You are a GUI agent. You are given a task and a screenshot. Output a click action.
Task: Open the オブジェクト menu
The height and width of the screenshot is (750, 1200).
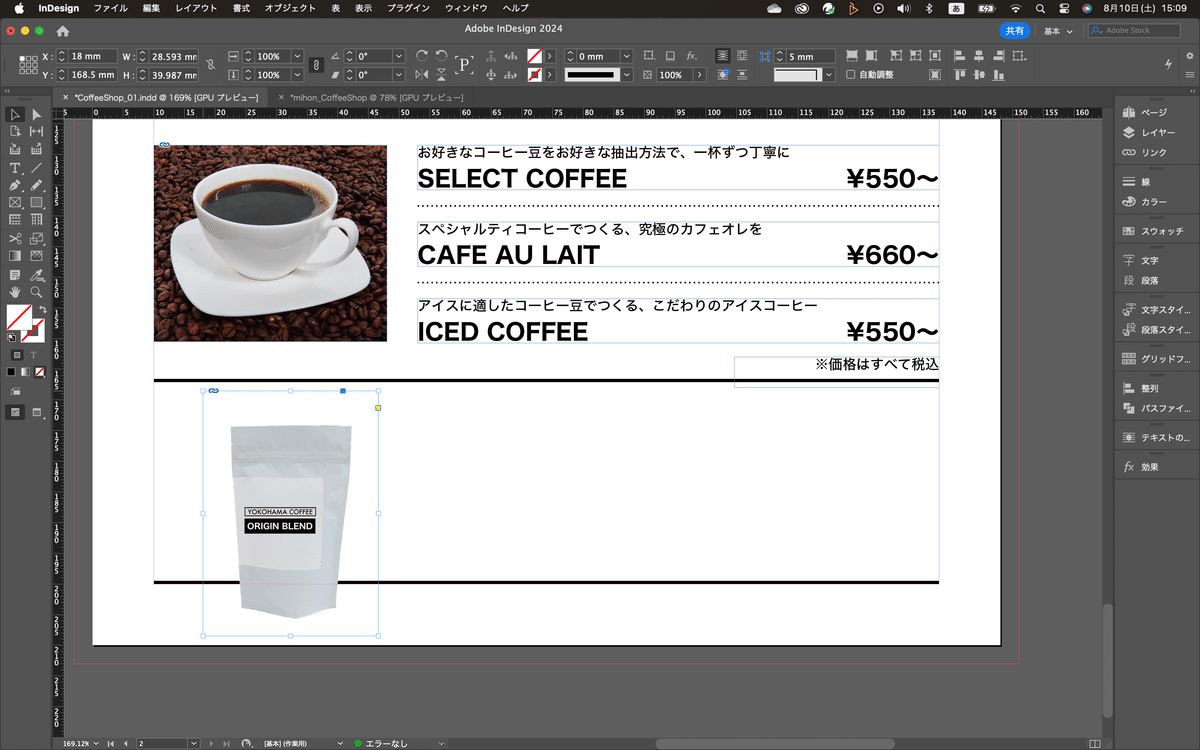tap(290, 8)
